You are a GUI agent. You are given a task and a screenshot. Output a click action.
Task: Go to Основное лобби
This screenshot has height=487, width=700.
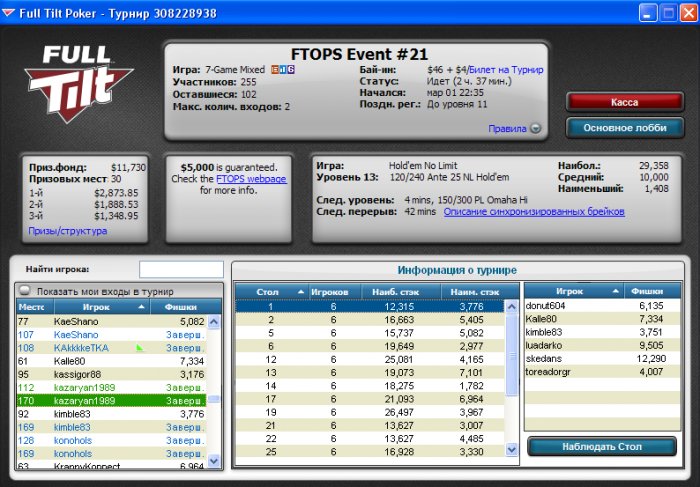click(625, 128)
